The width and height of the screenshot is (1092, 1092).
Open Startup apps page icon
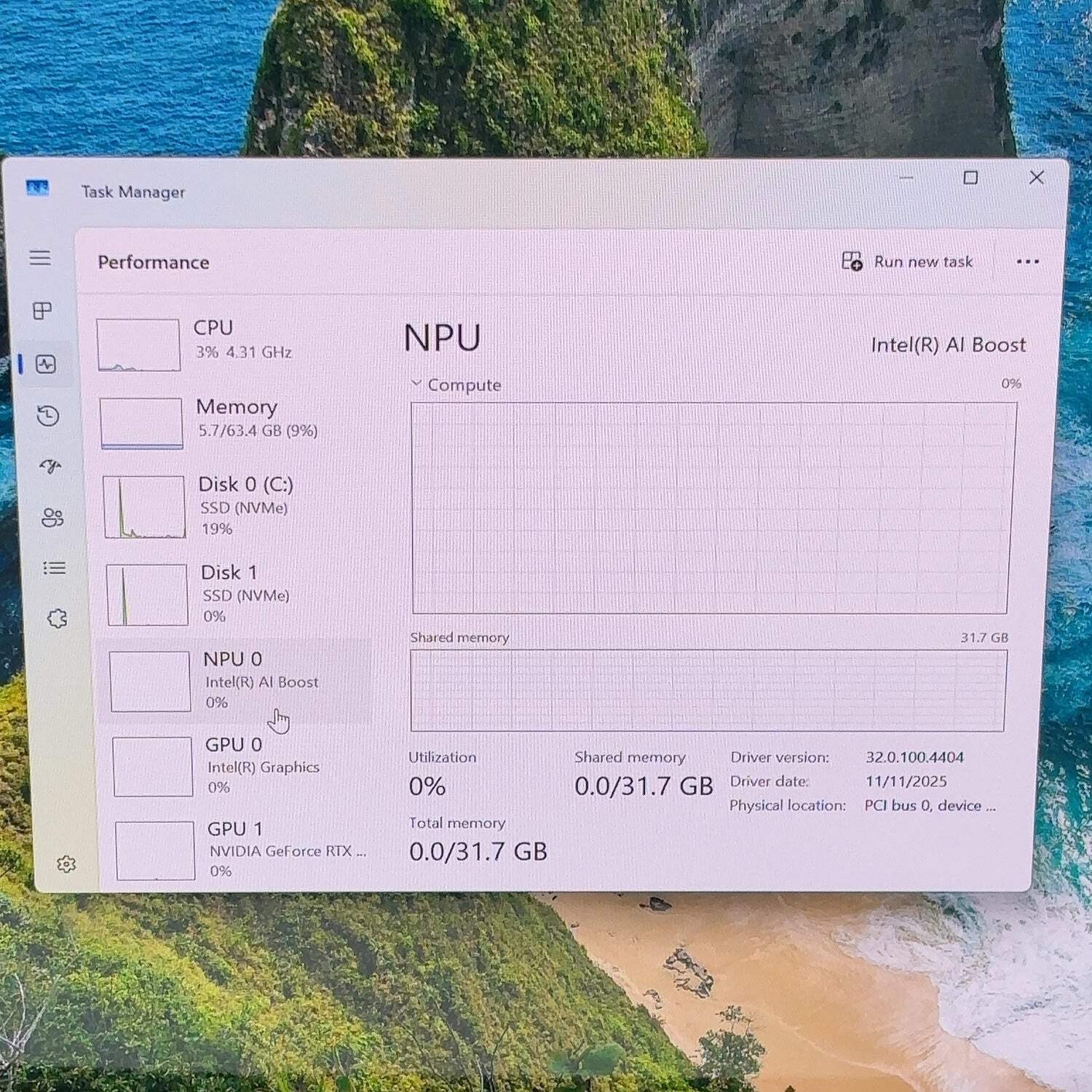click(50, 466)
